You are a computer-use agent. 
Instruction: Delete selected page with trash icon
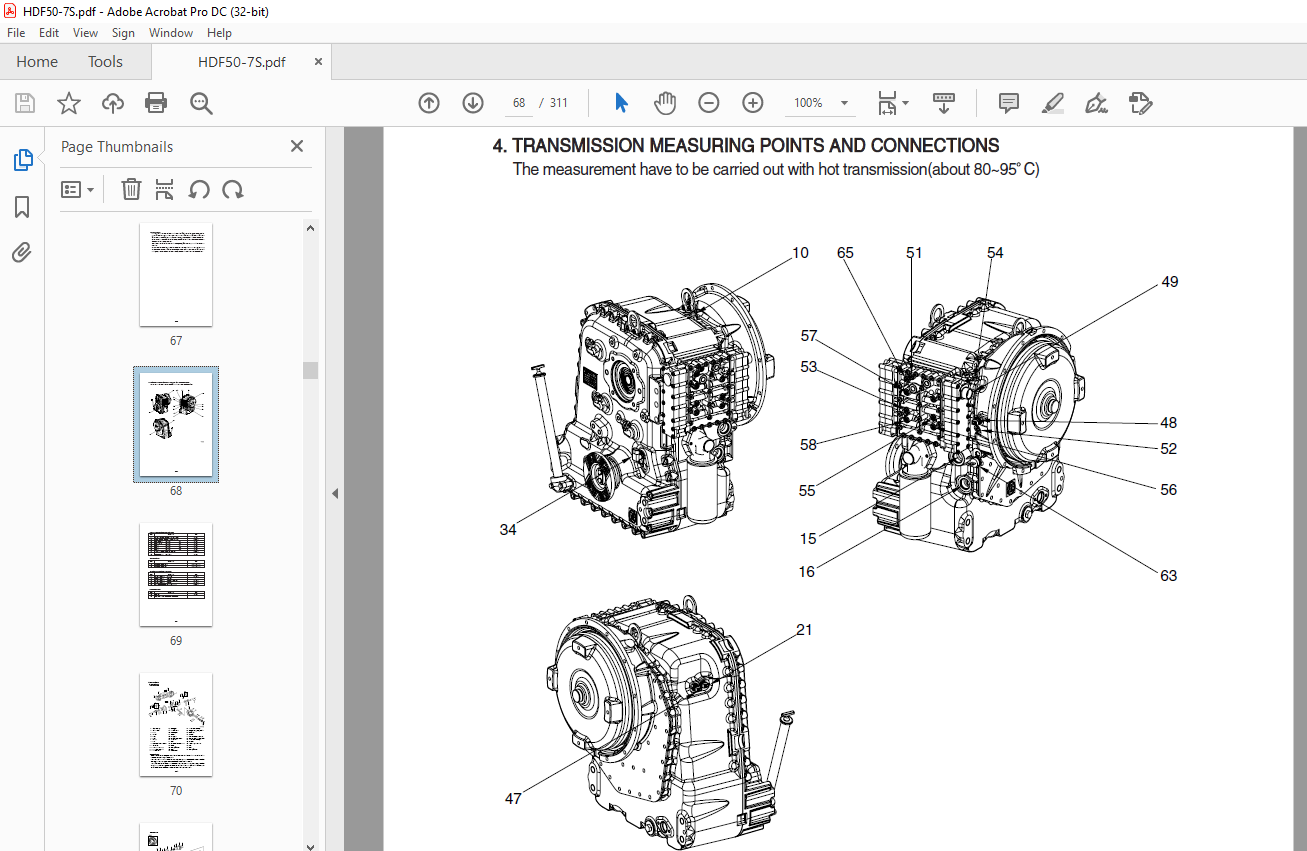(x=131, y=190)
